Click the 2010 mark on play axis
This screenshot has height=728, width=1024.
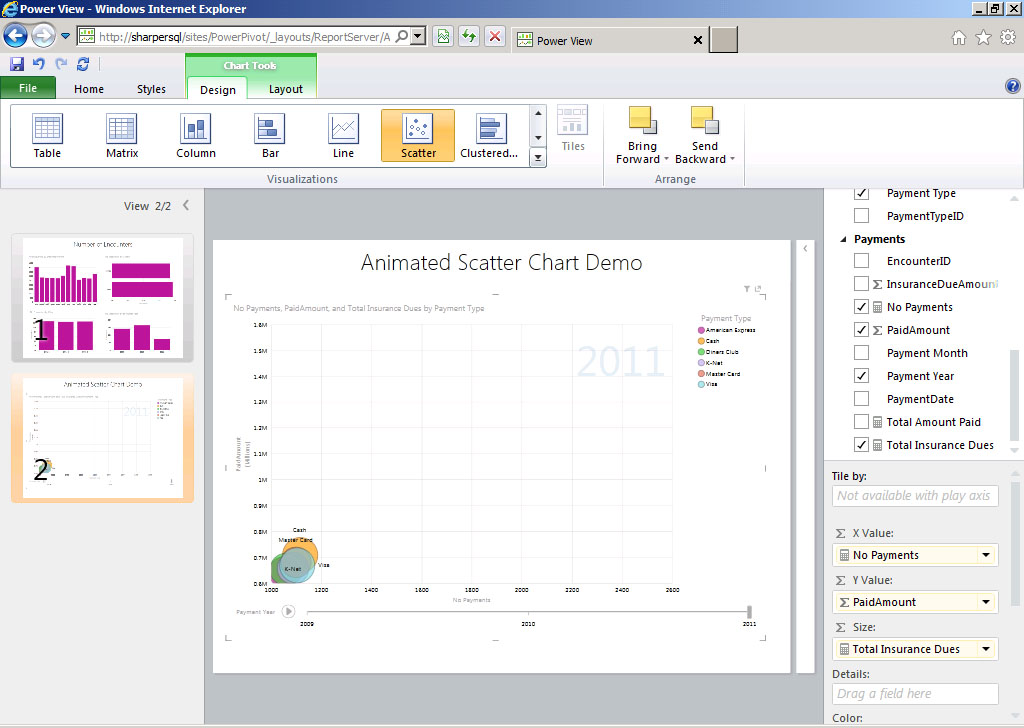[528, 612]
